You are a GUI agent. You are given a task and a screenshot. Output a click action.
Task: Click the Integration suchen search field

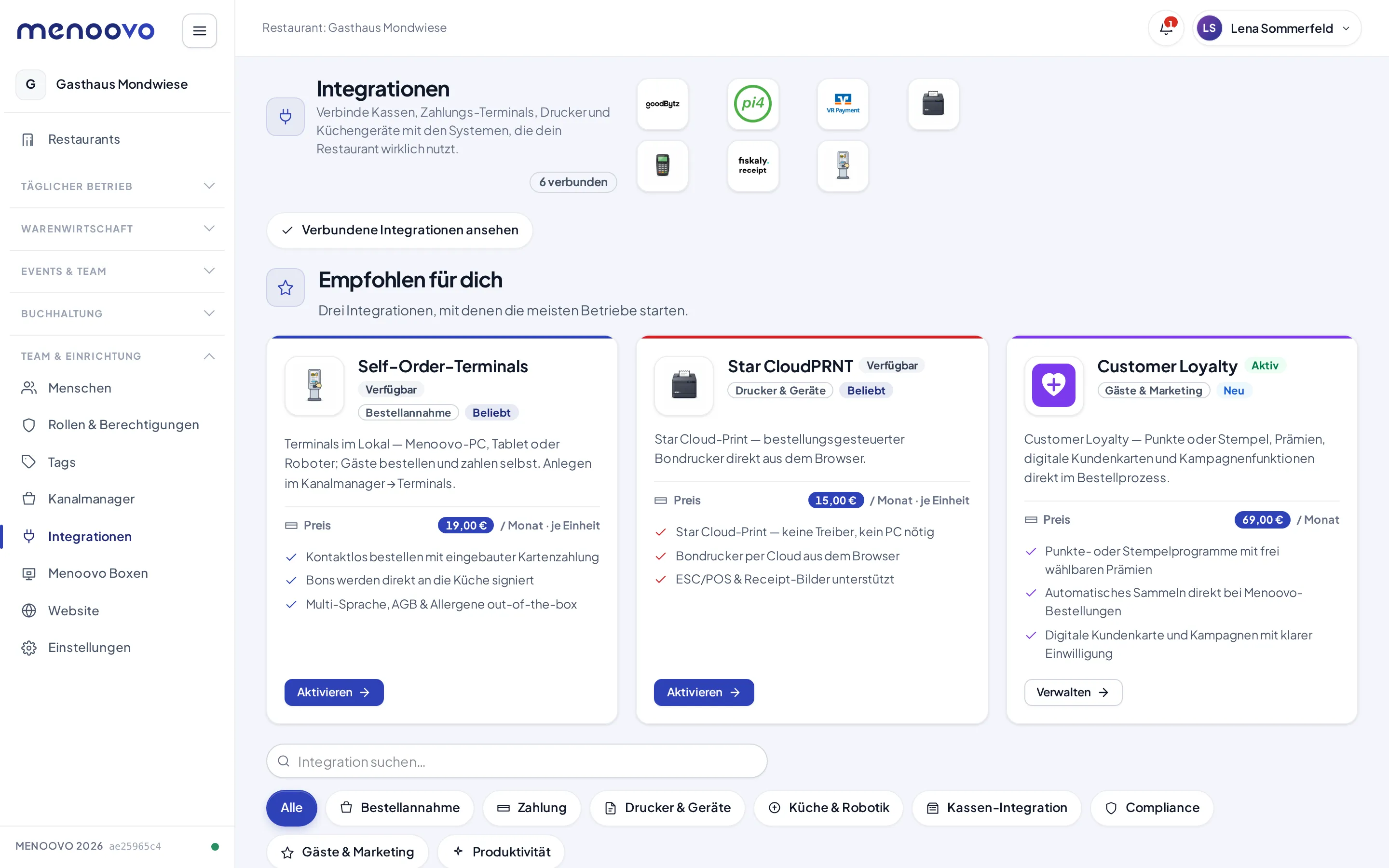coord(517,761)
